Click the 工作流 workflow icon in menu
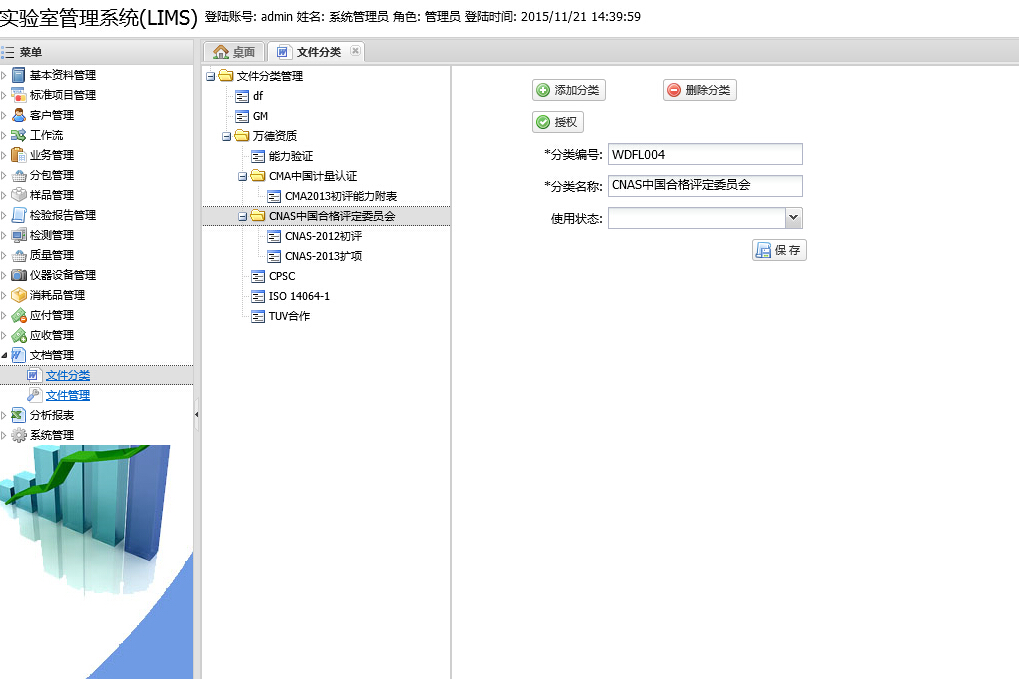 (19, 135)
